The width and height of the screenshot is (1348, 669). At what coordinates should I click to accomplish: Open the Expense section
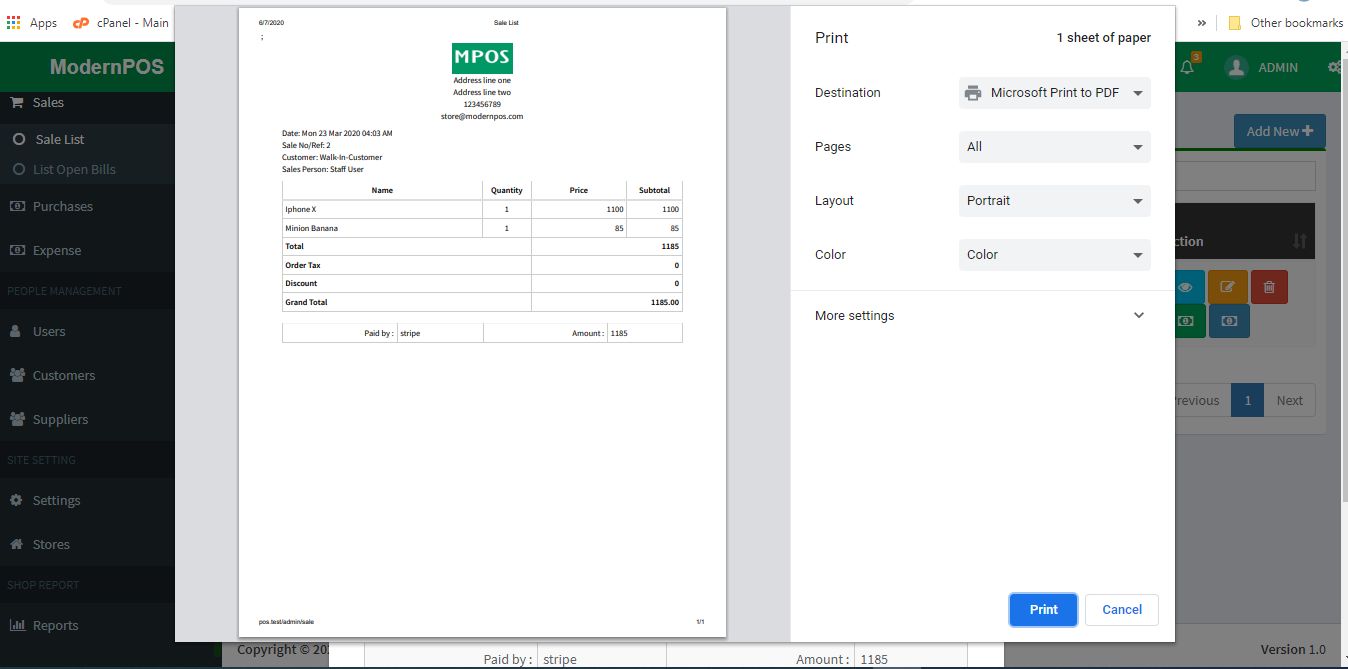[57, 251]
